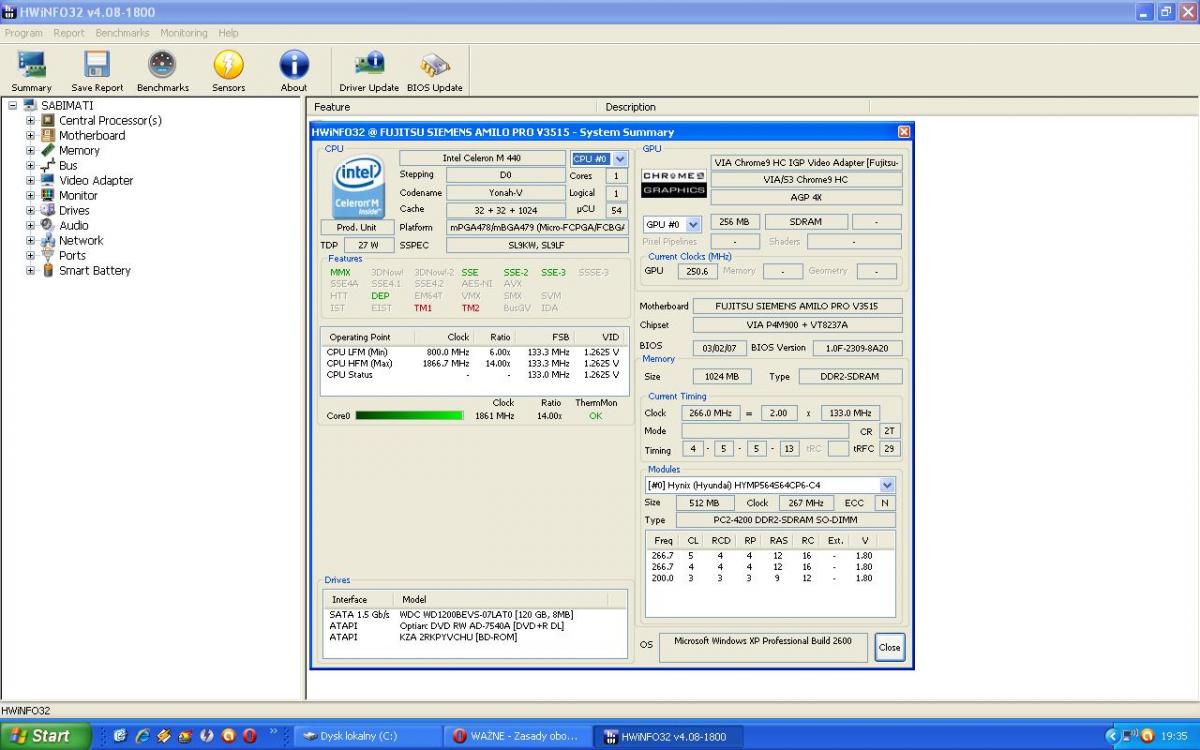Show more quick launch items via chevron
The height and width of the screenshot is (750, 1200).
click(x=274, y=733)
